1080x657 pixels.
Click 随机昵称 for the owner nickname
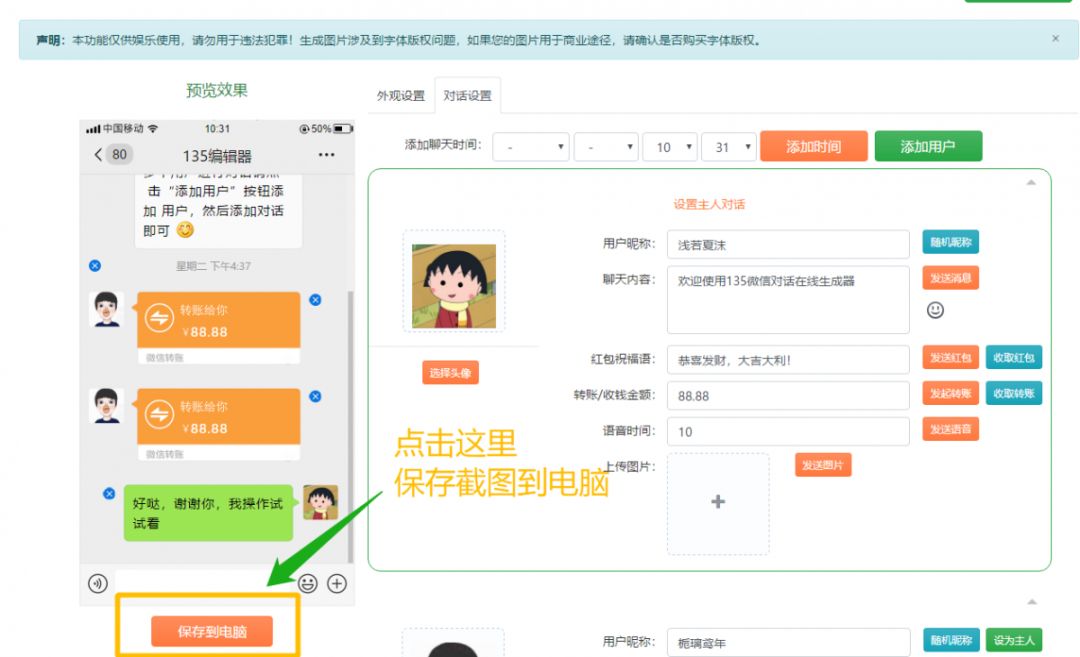tap(951, 242)
